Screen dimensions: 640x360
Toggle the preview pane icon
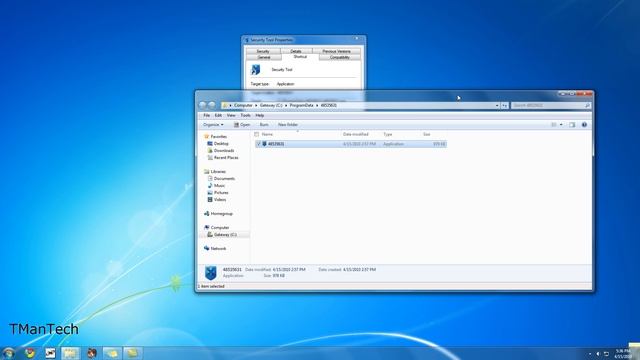[x=572, y=124]
